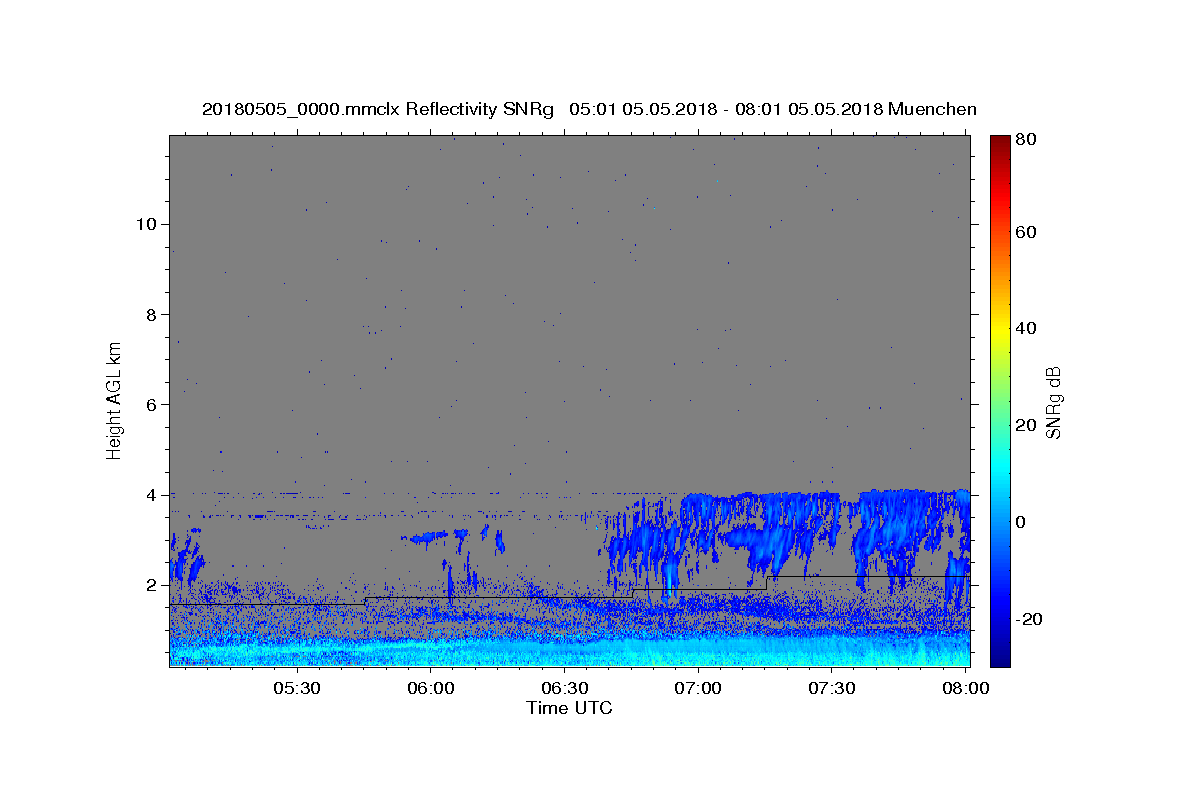Click the colorbar value -20

(1030, 619)
